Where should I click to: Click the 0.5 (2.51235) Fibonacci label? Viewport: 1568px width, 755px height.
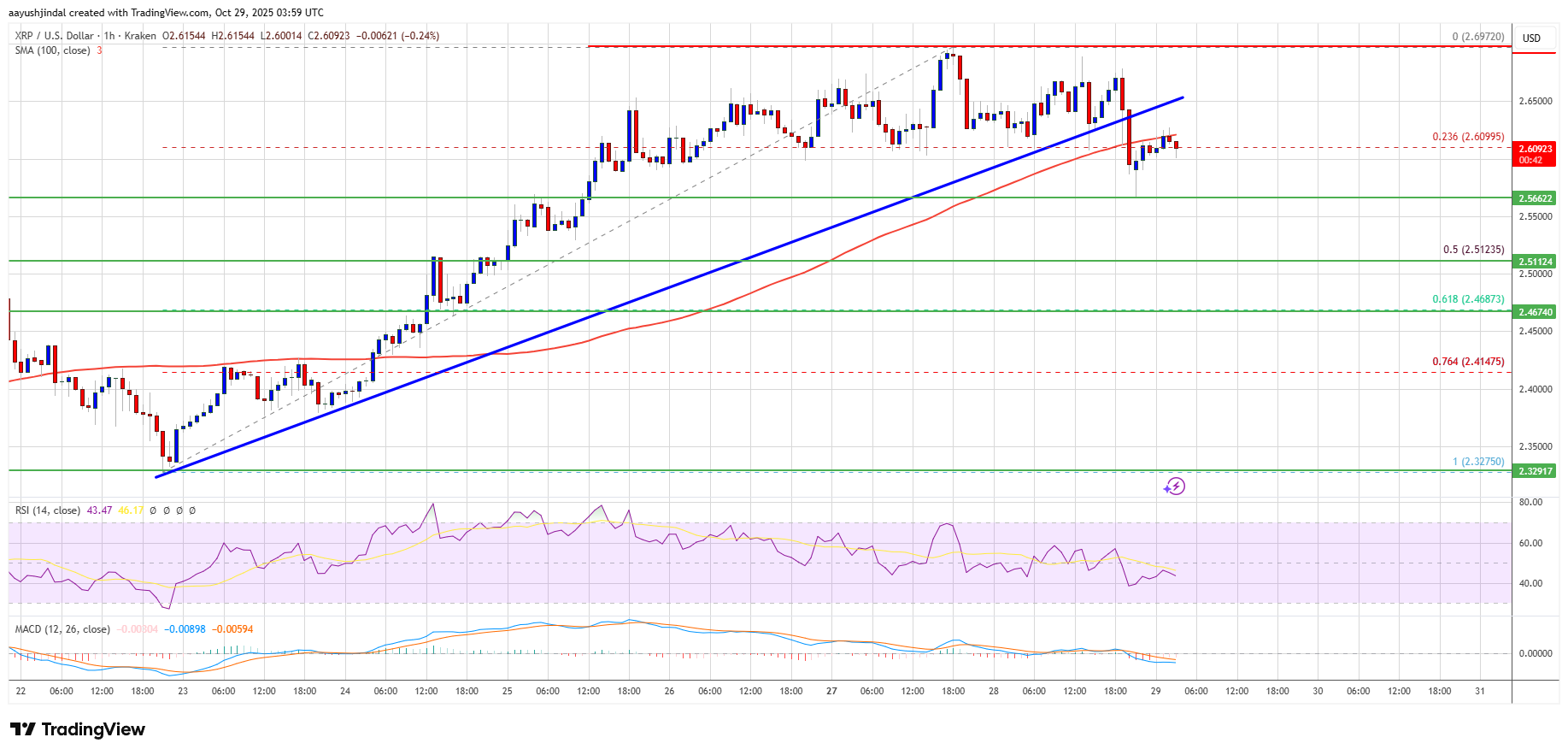click(1473, 251)
